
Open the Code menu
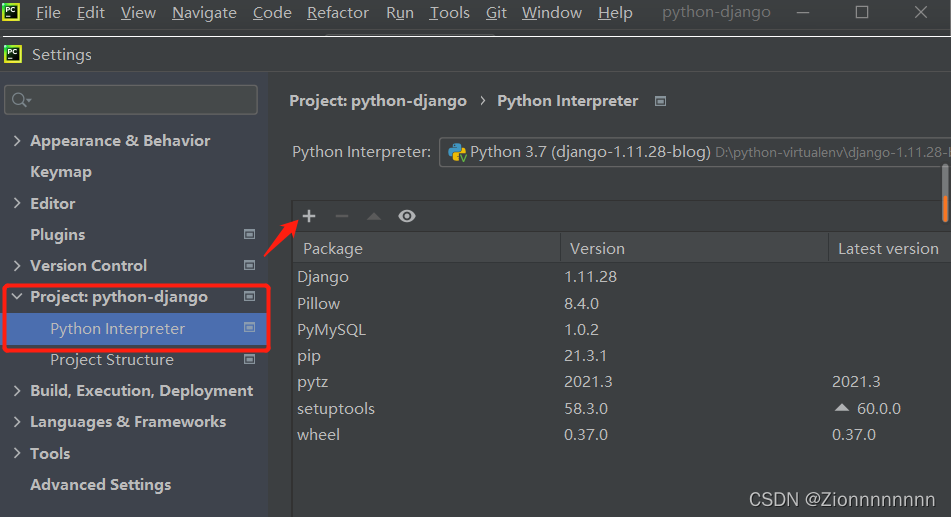click(x=272, y=13)
